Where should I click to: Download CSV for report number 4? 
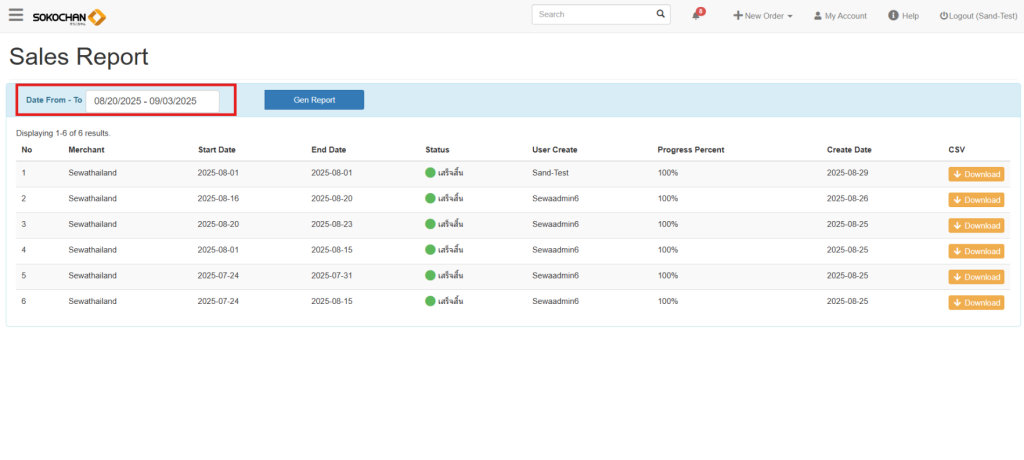tap(976, 251)
